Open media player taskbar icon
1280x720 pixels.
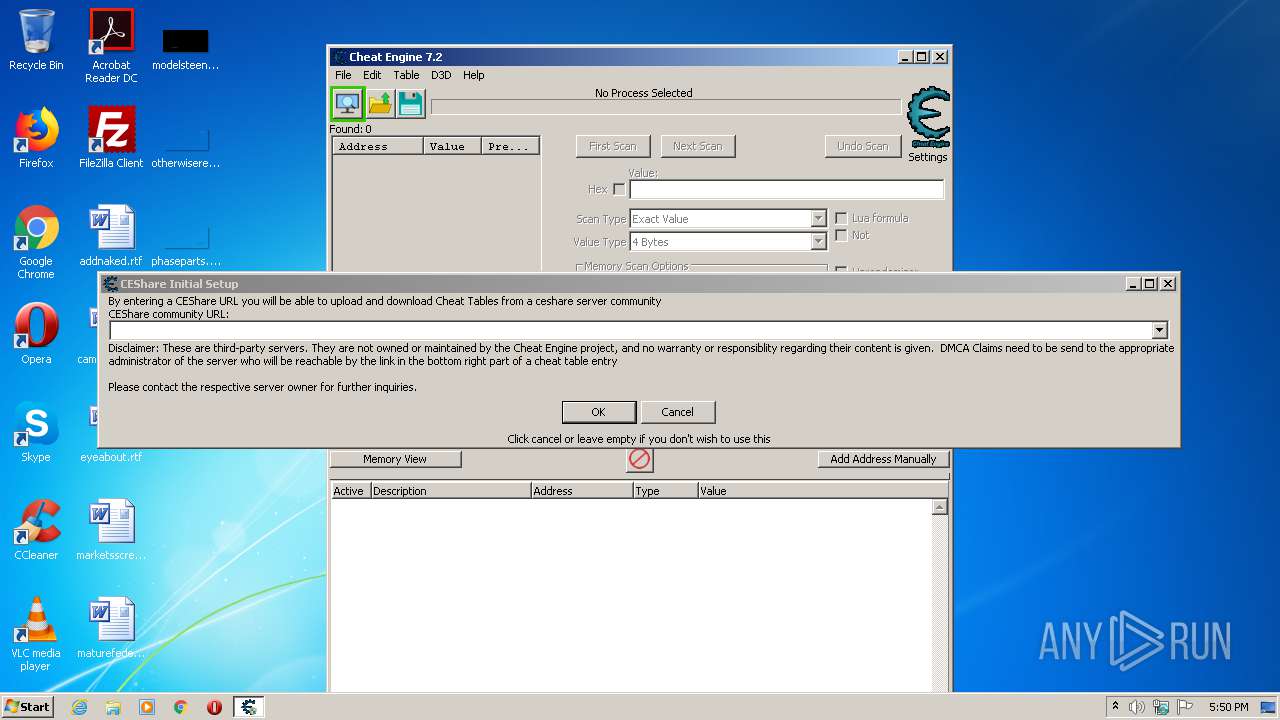pyautogui.click(x=147, y=707)
